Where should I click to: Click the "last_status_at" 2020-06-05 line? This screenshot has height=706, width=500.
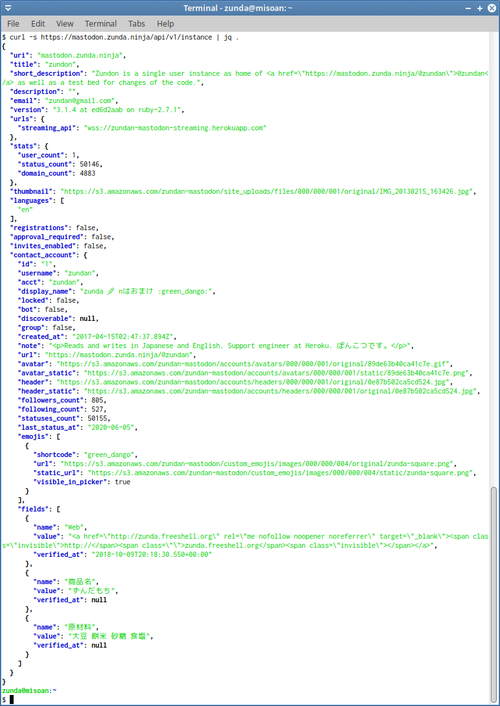pyautogui.click(x=78, y=427)
